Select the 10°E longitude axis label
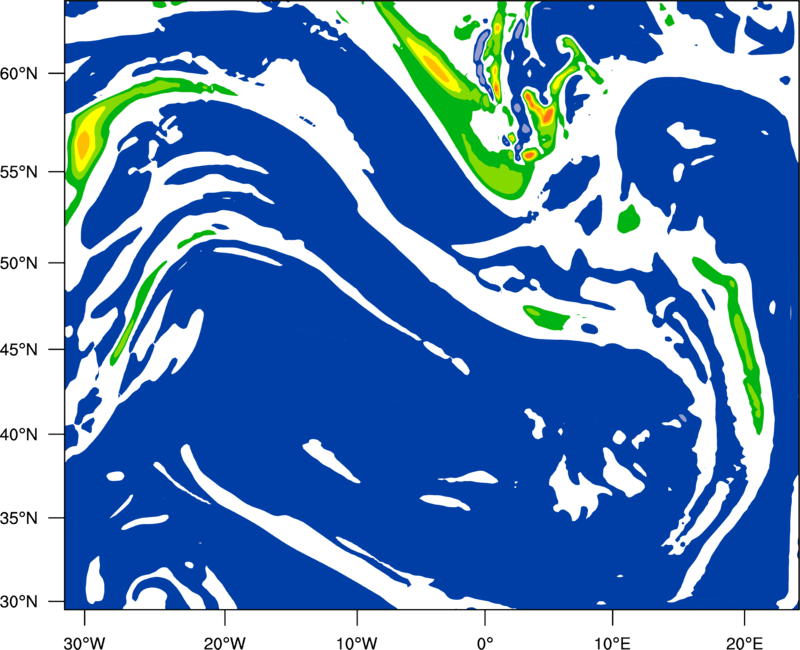Viewport: 800px width, 650px height. [x=612, y=643]
